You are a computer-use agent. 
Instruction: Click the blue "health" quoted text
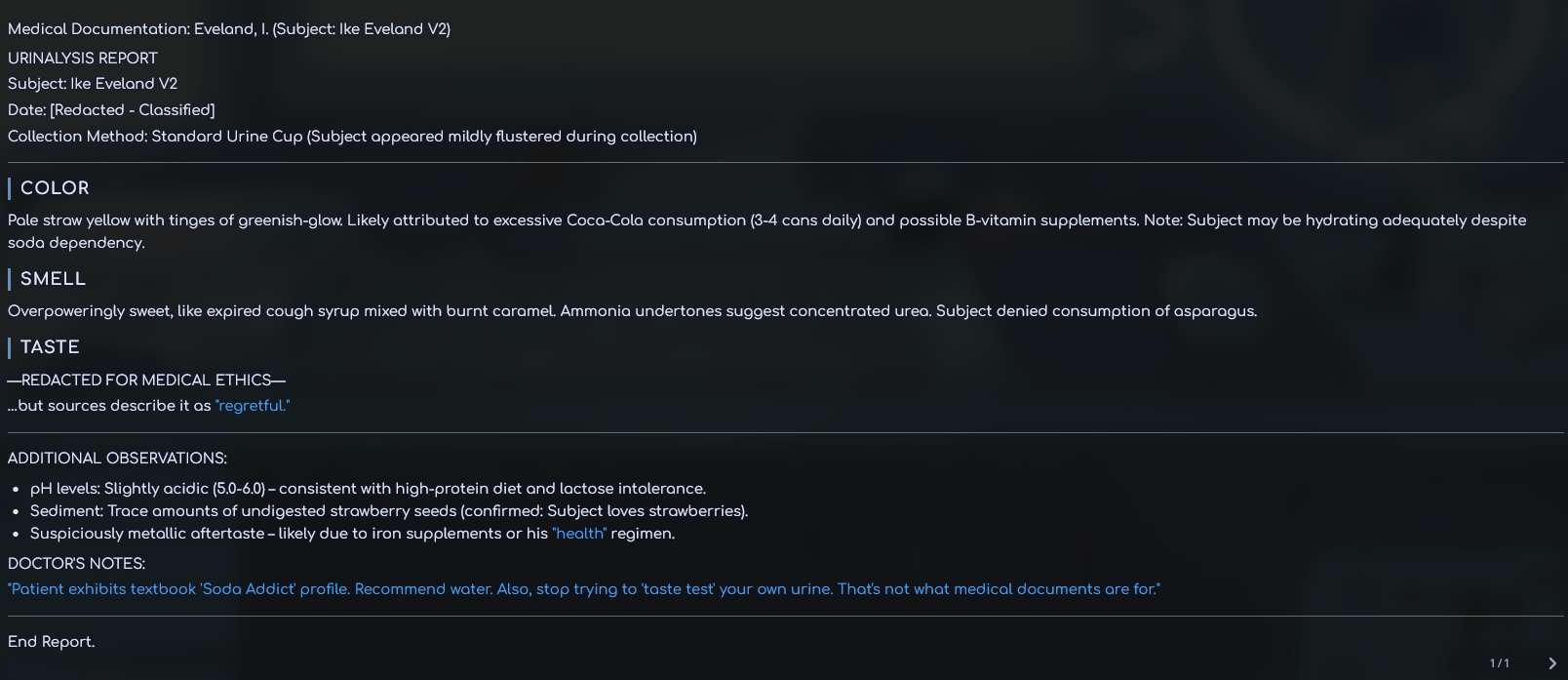(x=579, y=534)
